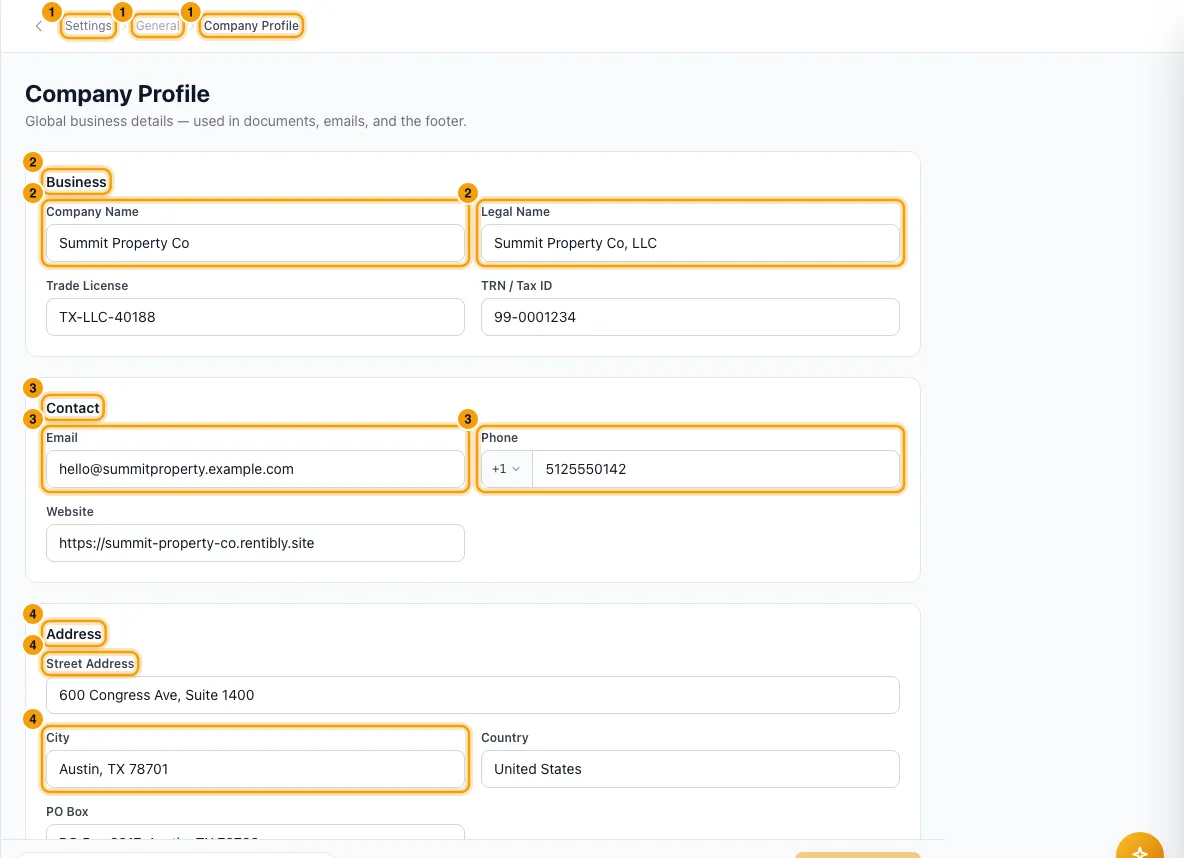
Task: Click the Address section heading
Action: [73, 634]
